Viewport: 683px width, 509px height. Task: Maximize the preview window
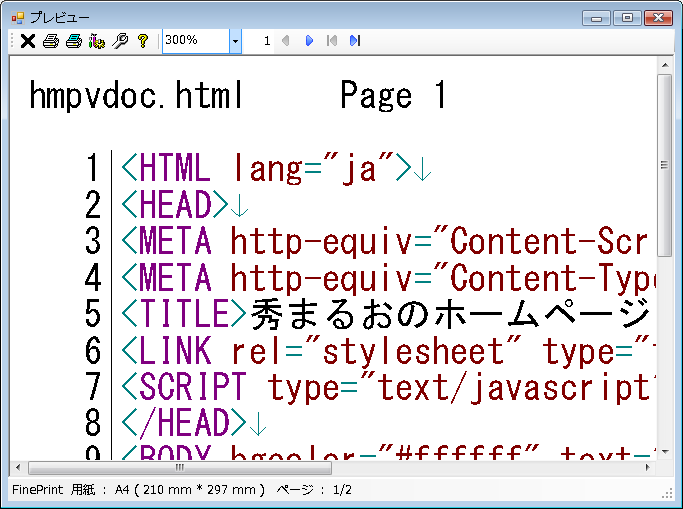(x=628, y=17)
